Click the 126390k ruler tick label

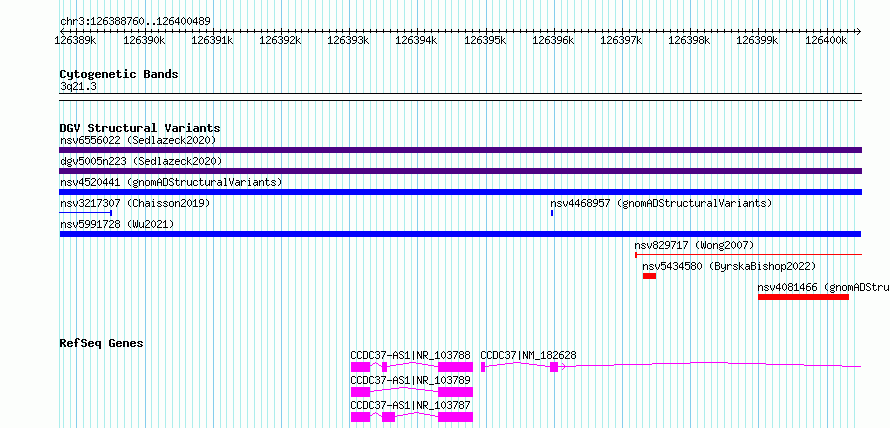pos(144,40)
